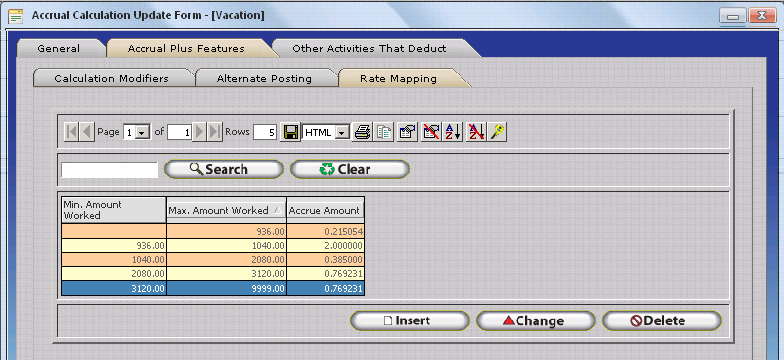Screen dimensions: 784x360
Task: Click the Insert button
Action: click(410, 321)
